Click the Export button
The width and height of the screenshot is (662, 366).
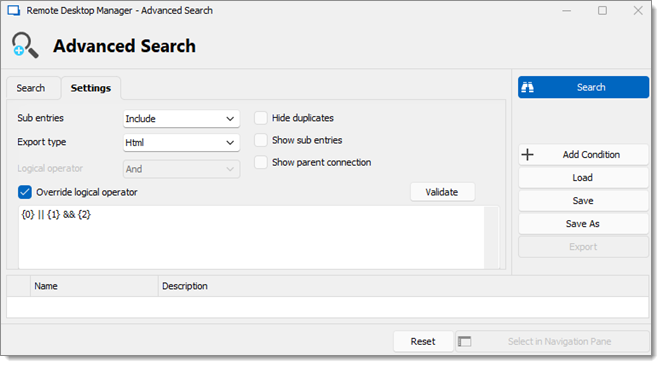(583, 247)
